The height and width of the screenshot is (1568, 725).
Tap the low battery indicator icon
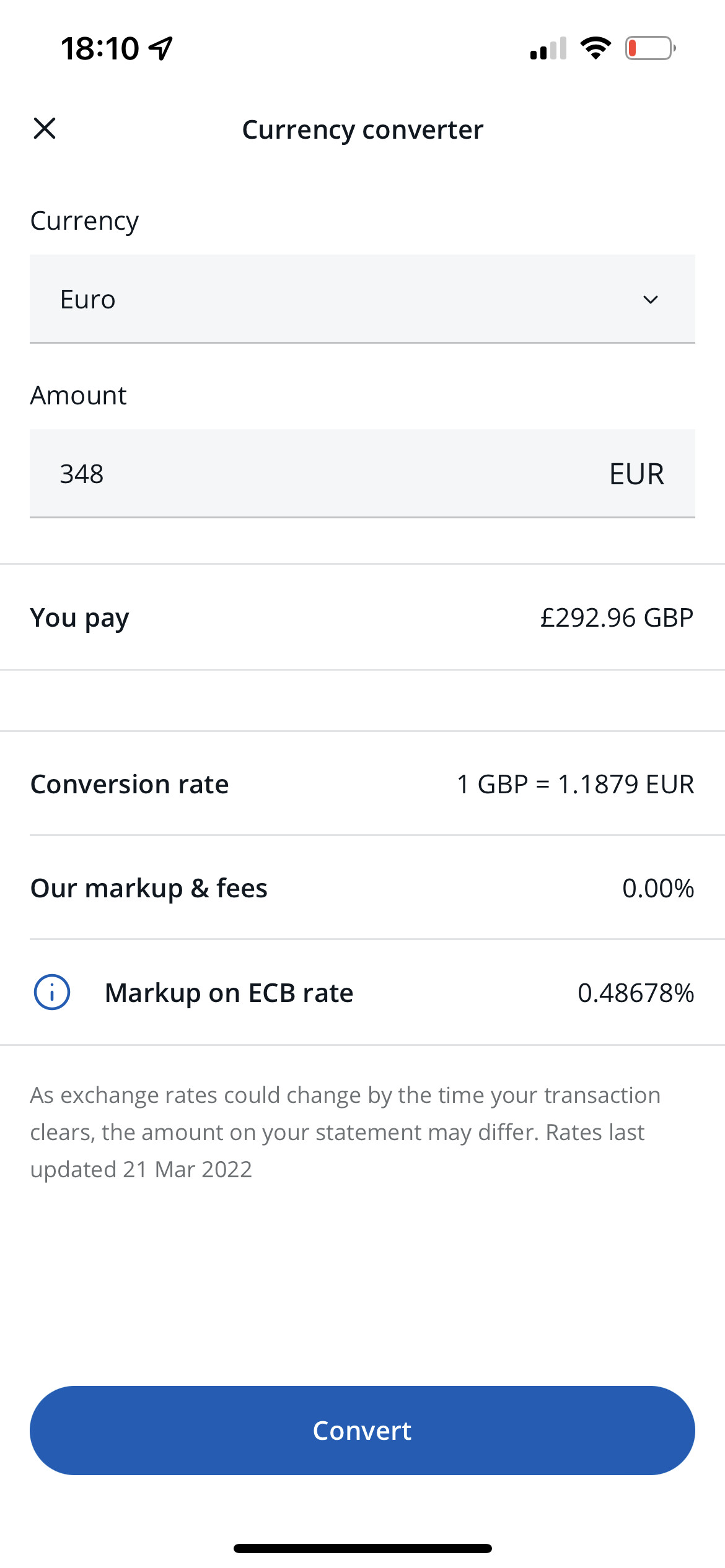pos(650,48)
